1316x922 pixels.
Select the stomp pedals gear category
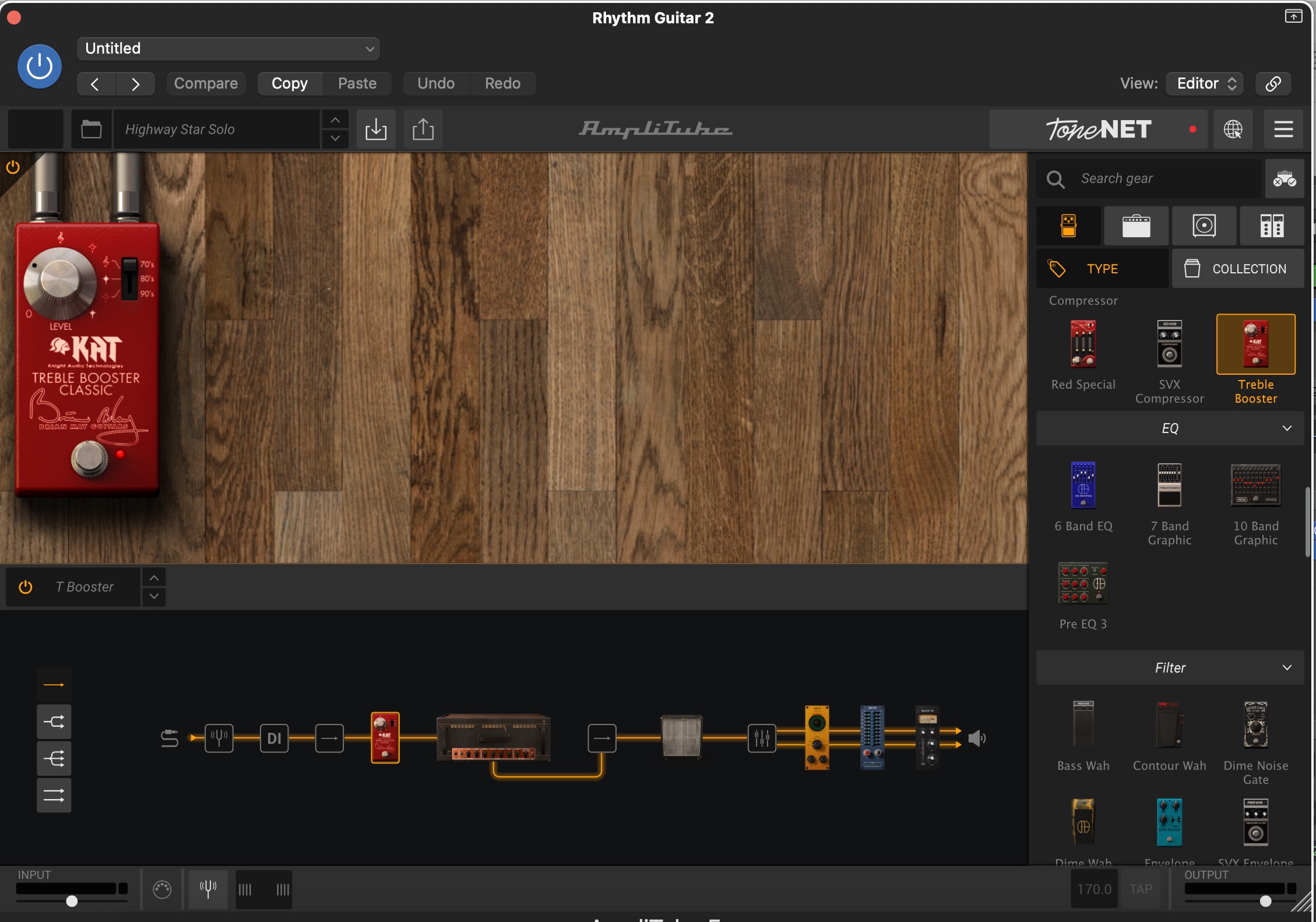(x=1068, y=226)
